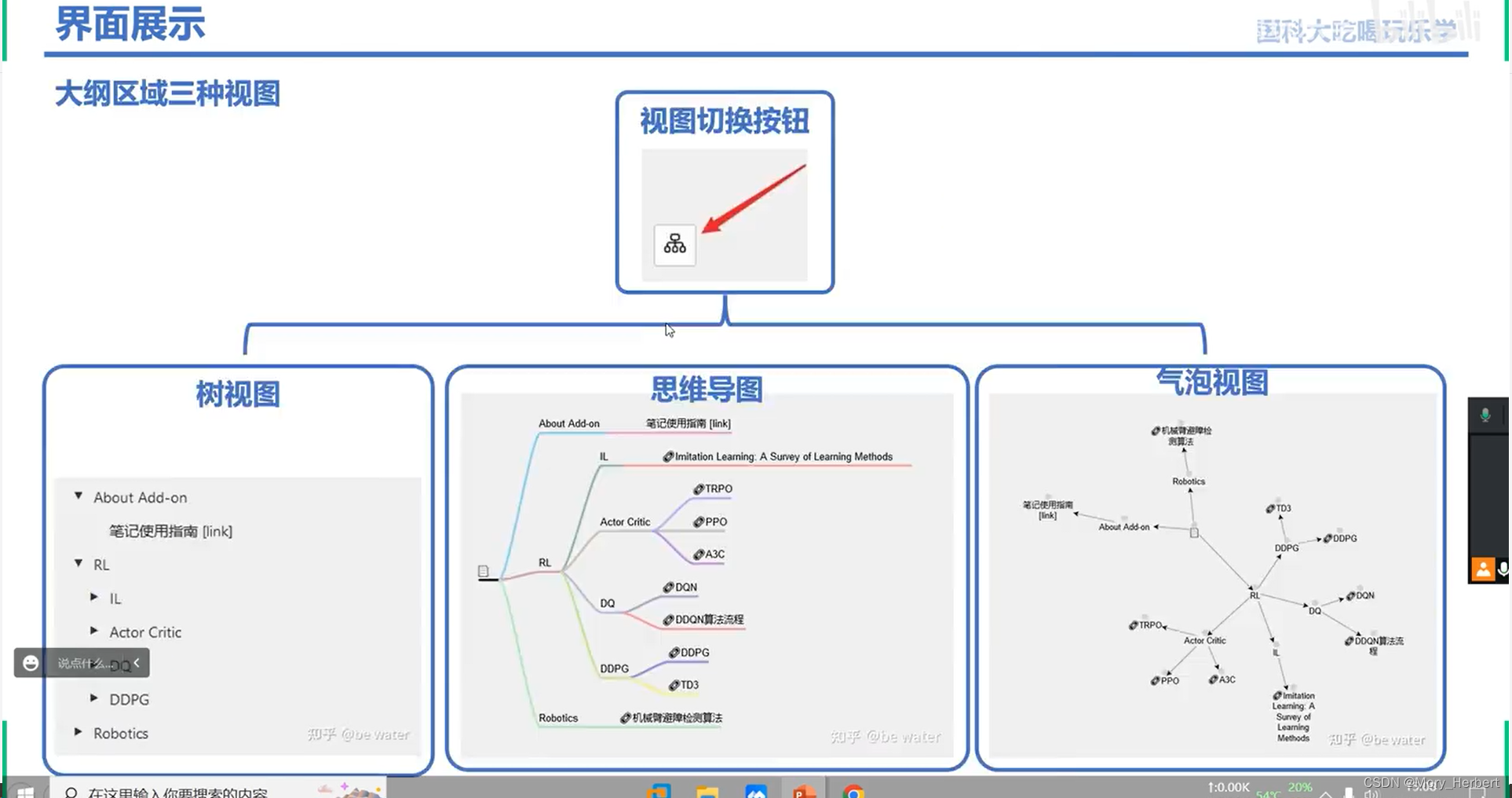The width and height of the screenshot is (1512, 798).
Task: Select About Add-on label in tree view
Action: tap(141, 497)
